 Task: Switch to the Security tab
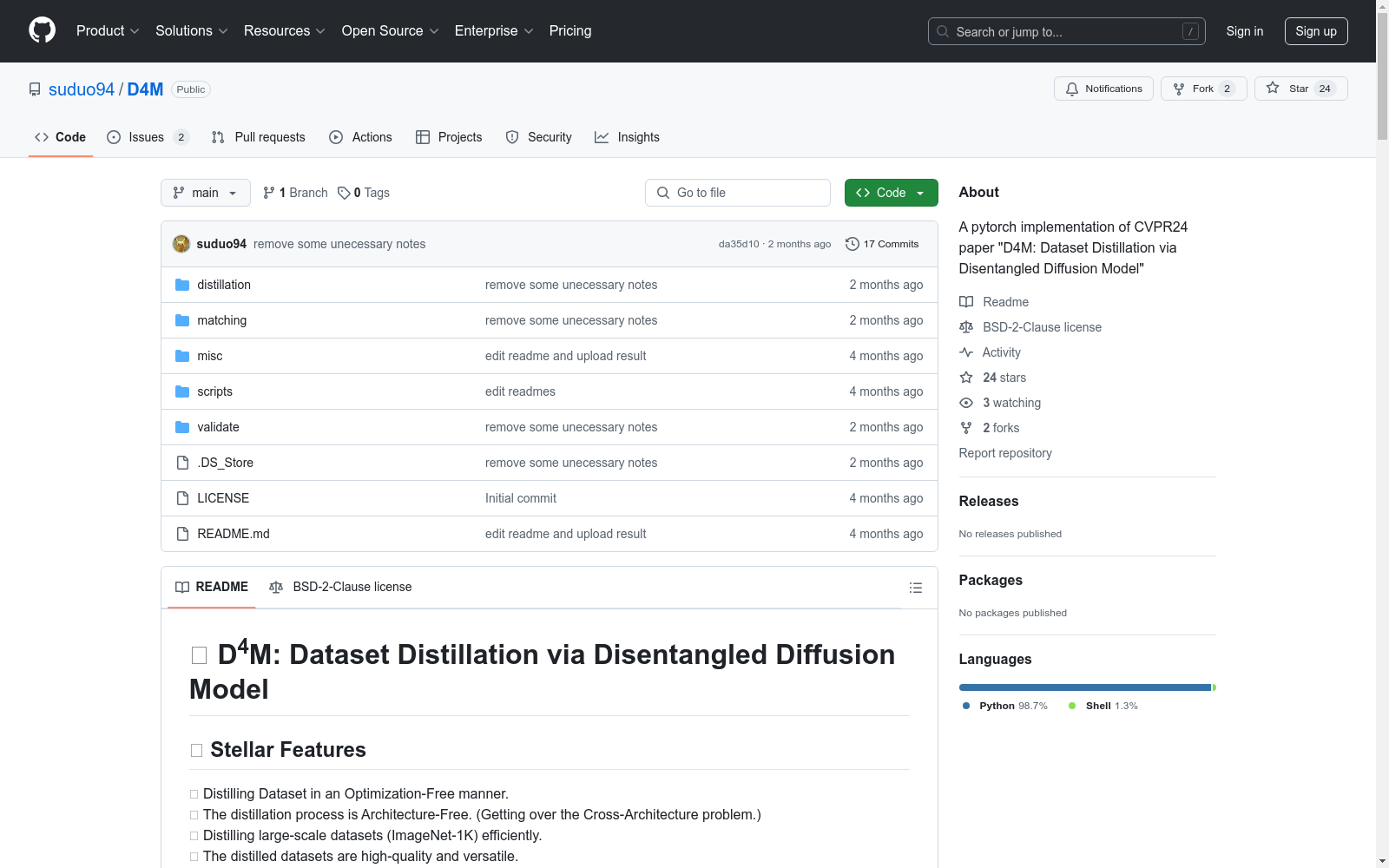[539, 137]
